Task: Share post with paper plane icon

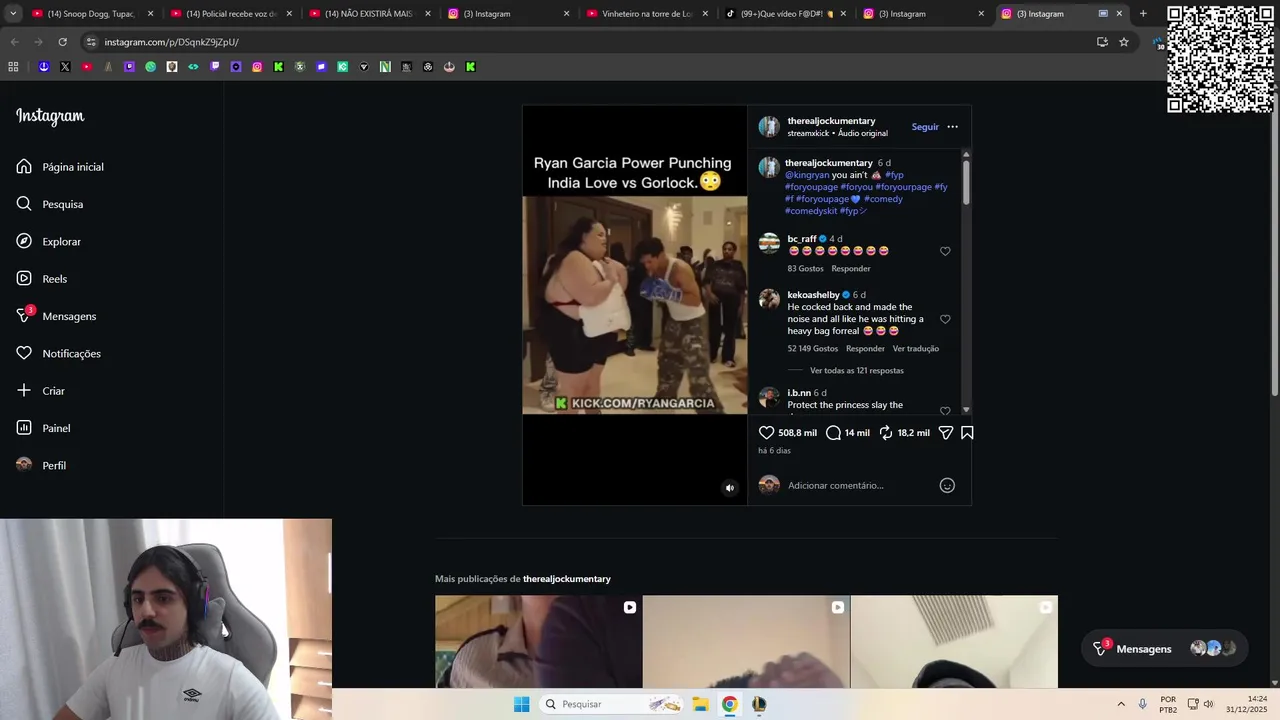Action: click(x=946, y=433)
